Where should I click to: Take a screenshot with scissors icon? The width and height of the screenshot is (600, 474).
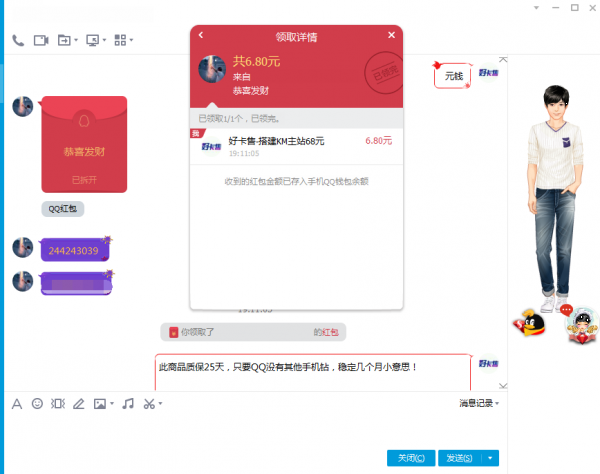click(x=149, y=404)
